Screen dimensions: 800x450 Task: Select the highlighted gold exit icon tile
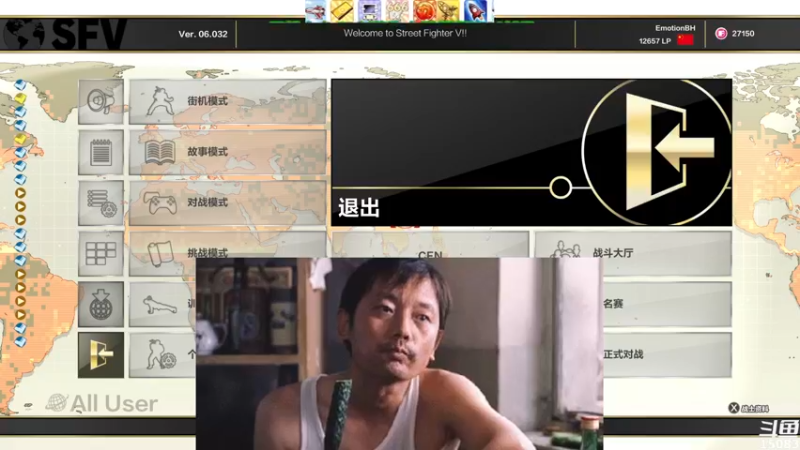pyautogui.click(x=101, y=355)
